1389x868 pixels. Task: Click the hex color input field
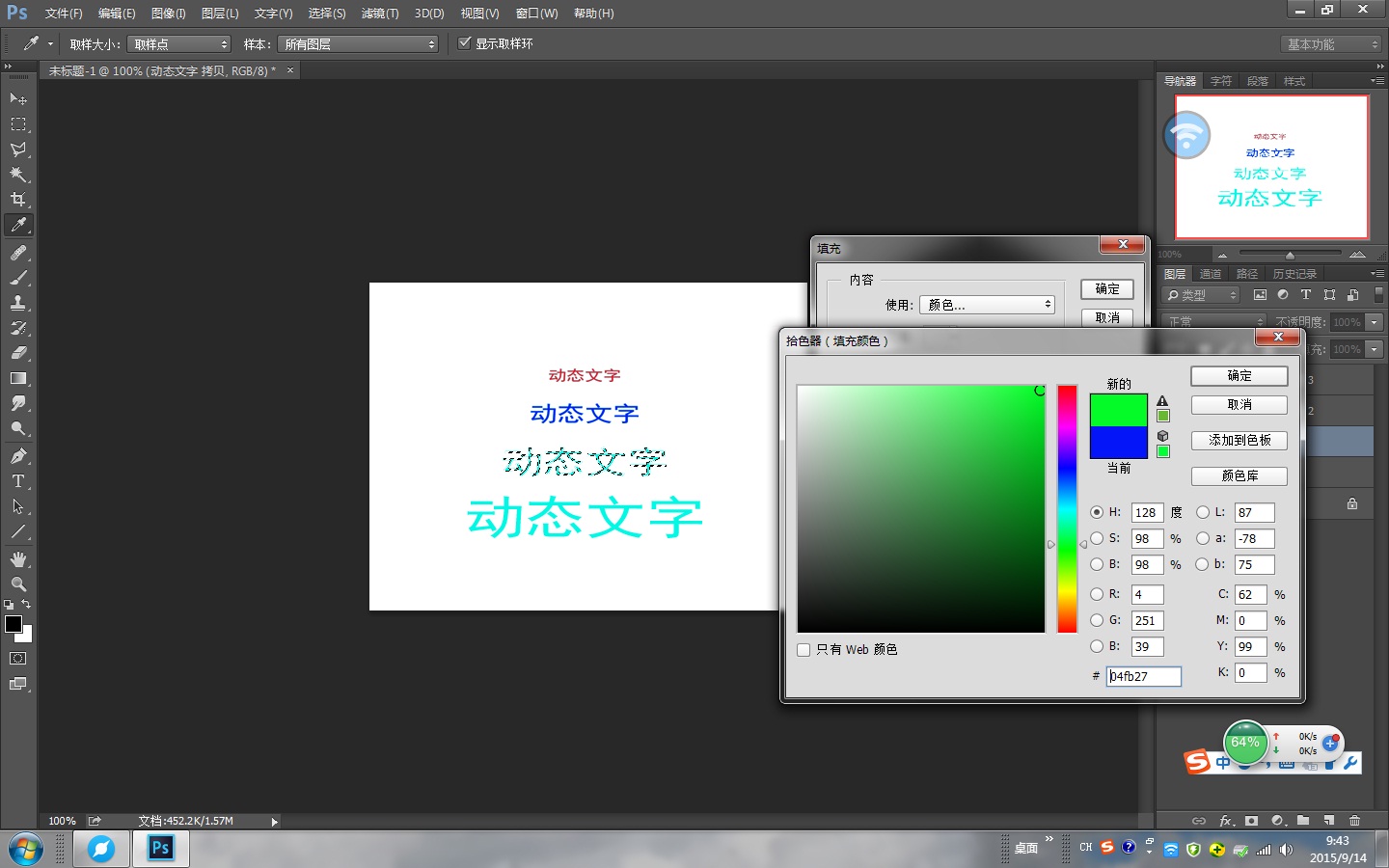[1143, 676]
